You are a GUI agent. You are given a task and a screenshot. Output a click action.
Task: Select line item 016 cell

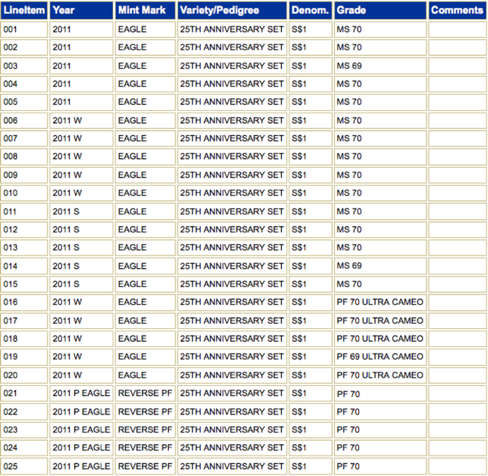tap(24, 302)
